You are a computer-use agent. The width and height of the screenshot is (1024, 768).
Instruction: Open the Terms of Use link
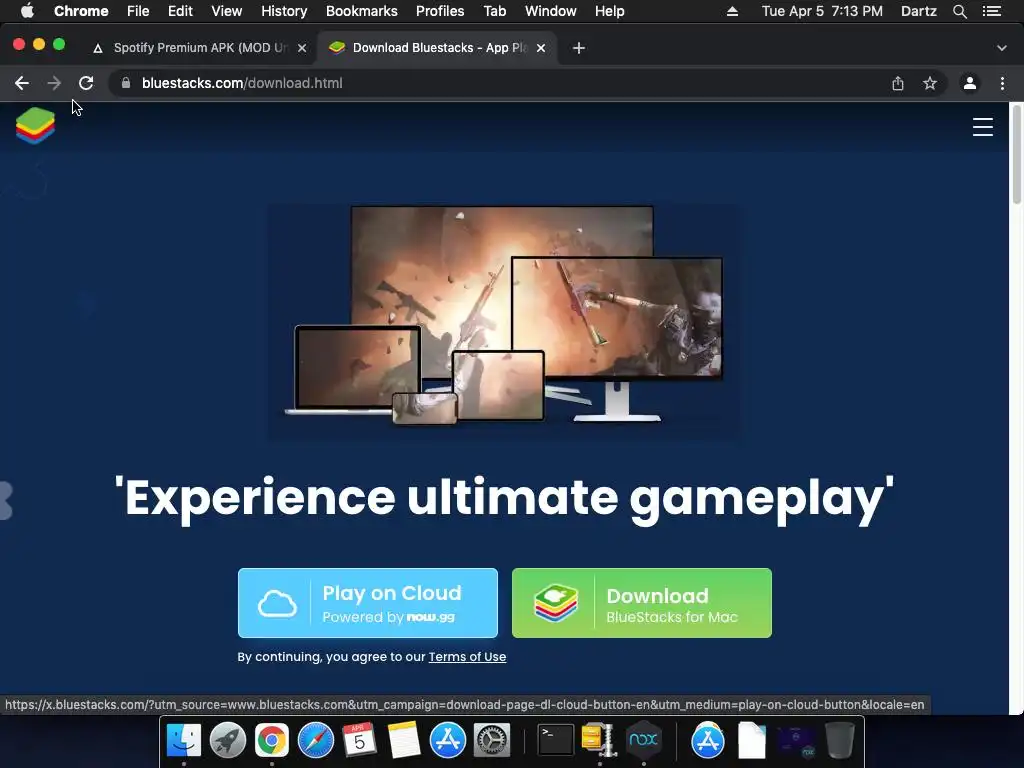(467, 657)
